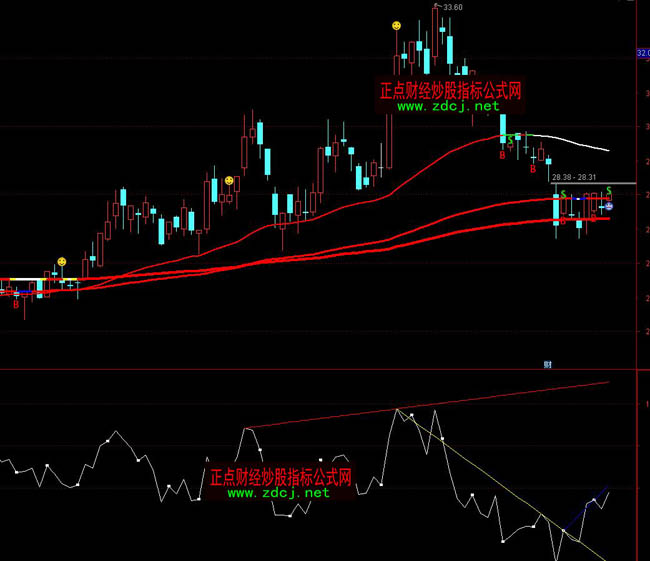Click the red 正点财经炒股指标公式网 title in upper chart
650x561 pixels.
(451, 90)
